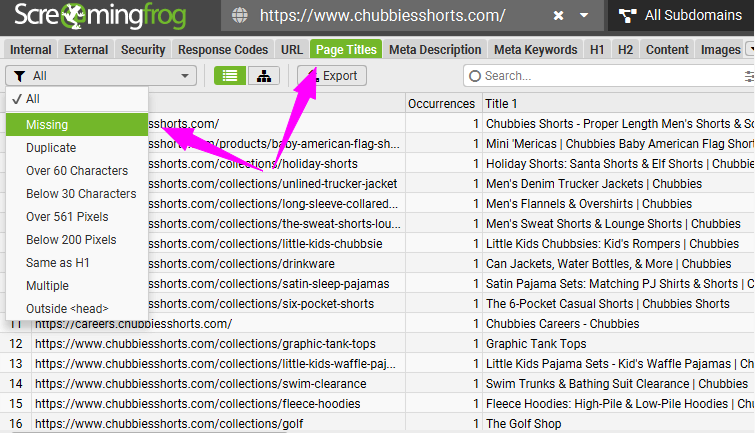Viewport: 755px width, 433px height.
Task: Click the Export button
Action: coord(331,76)
